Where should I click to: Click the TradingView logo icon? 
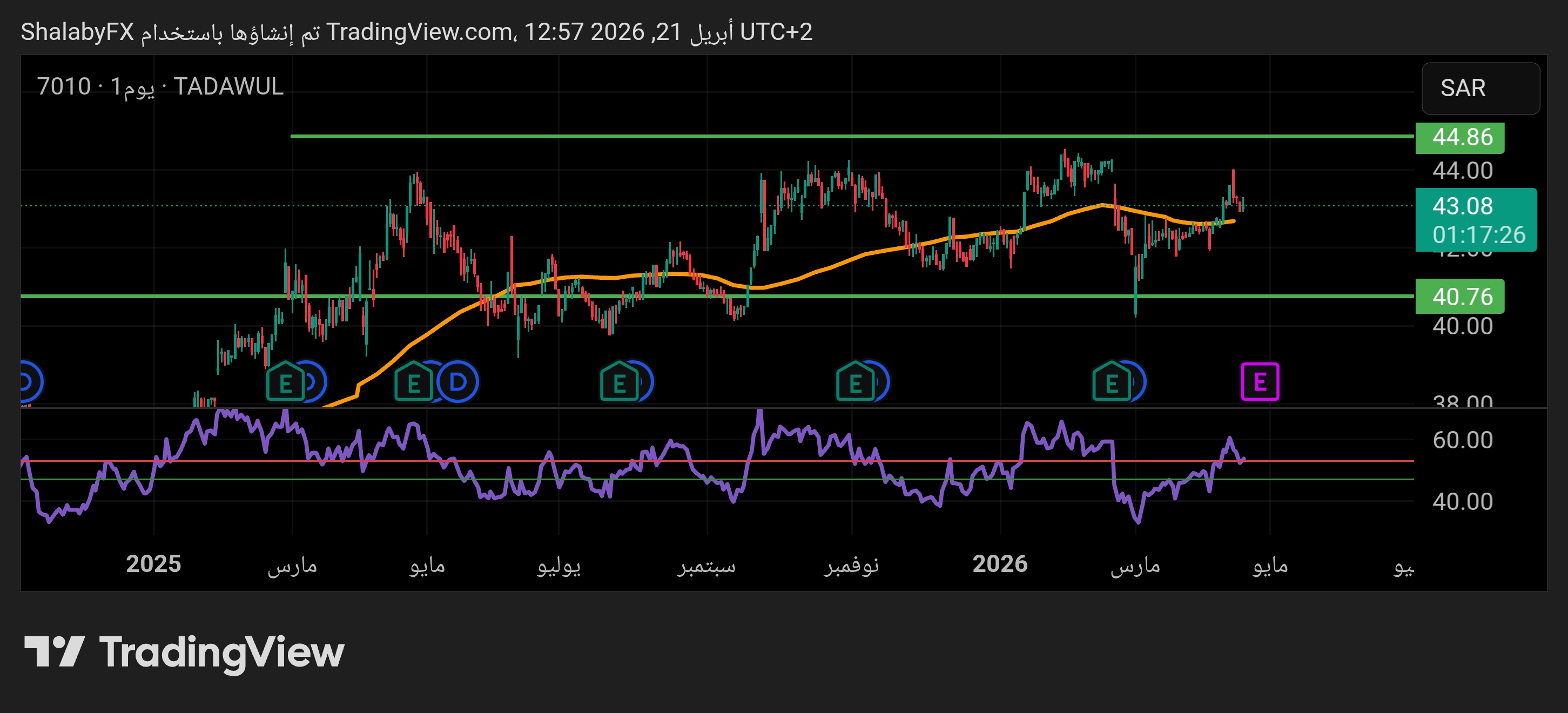[53, 651]
